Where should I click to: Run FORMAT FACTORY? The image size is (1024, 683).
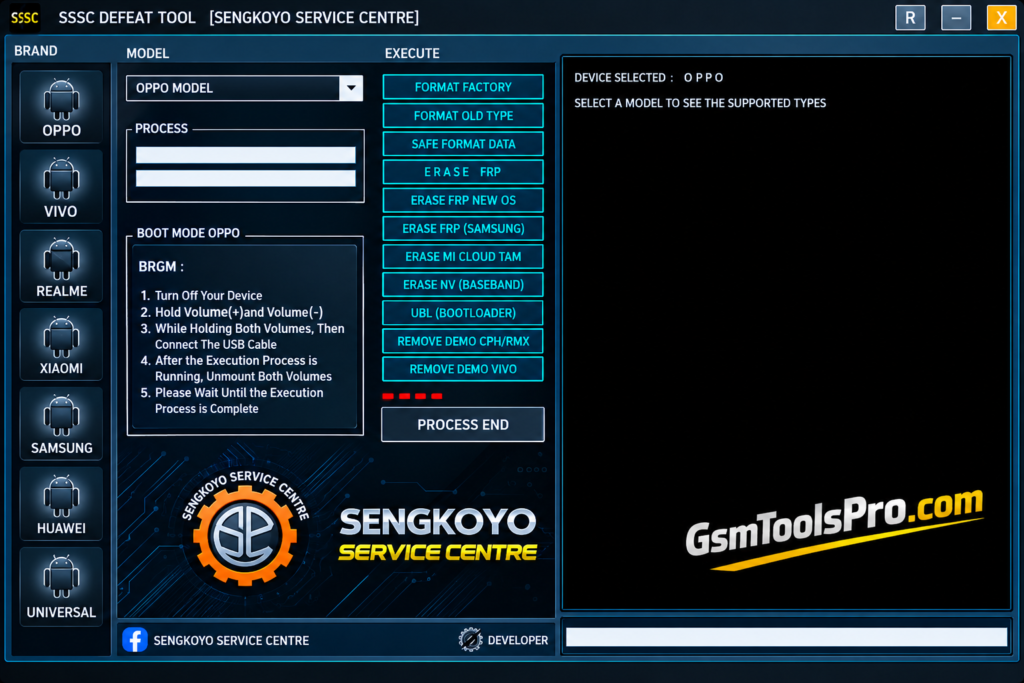pos(463,87)
